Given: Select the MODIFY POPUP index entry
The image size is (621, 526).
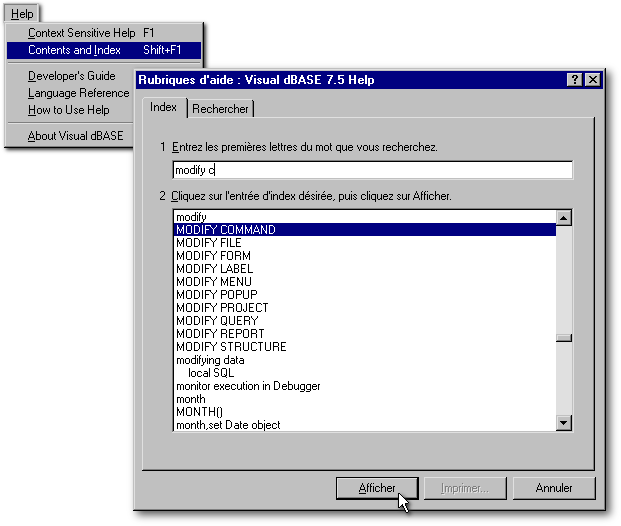Looking at the screenshot, I should click(x=365, y=295).
